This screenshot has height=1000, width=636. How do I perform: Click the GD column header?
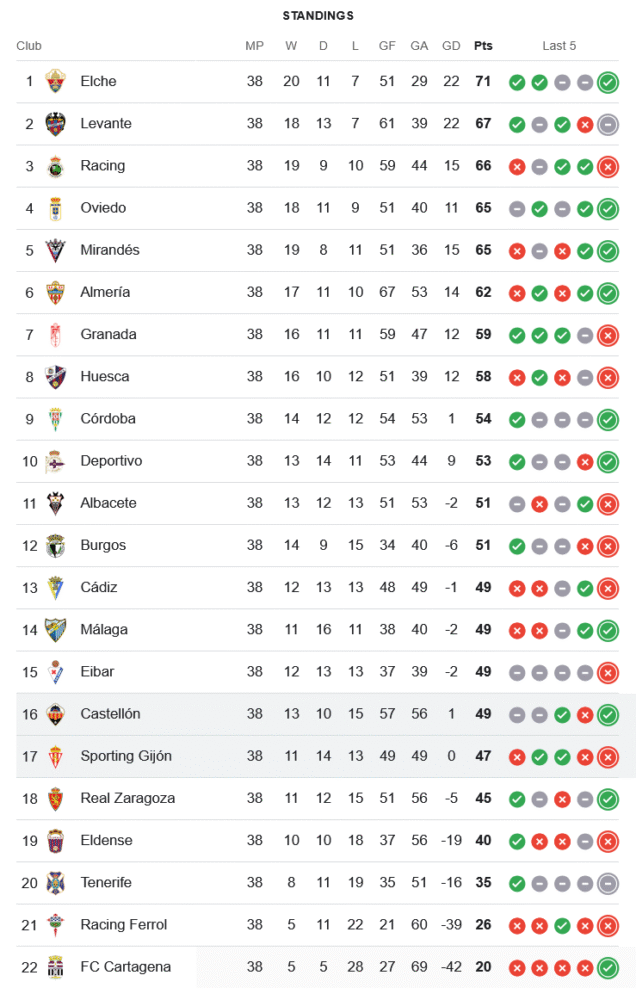451,46
